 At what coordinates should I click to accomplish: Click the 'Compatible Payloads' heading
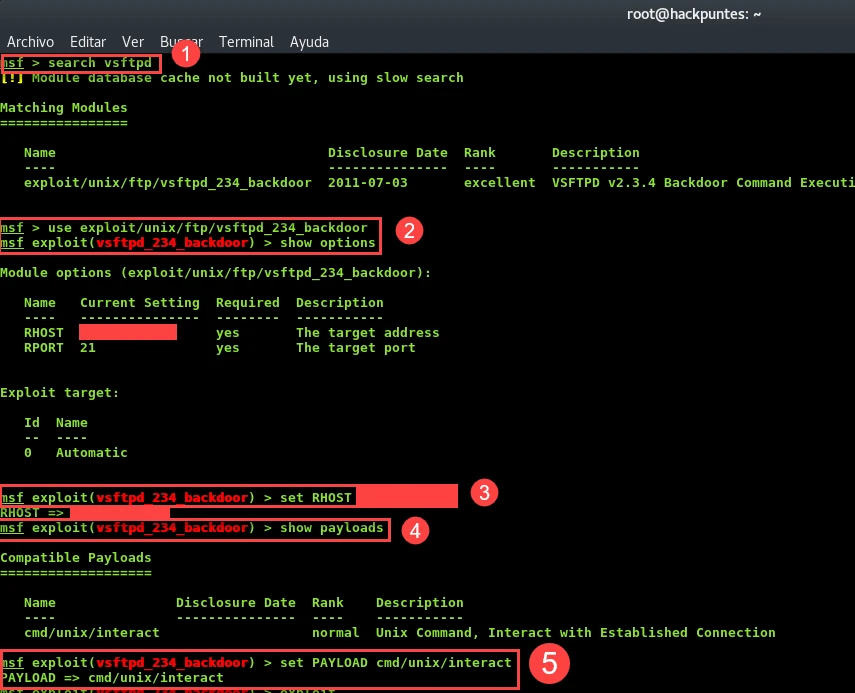(76, 558)
